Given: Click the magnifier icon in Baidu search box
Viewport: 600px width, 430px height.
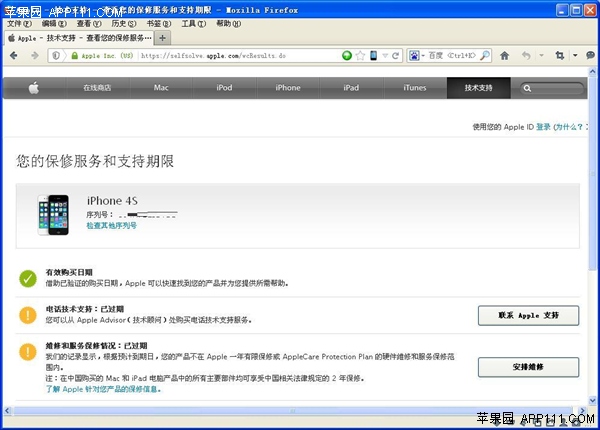Looking at the screenshot, I should pos(485,55).
